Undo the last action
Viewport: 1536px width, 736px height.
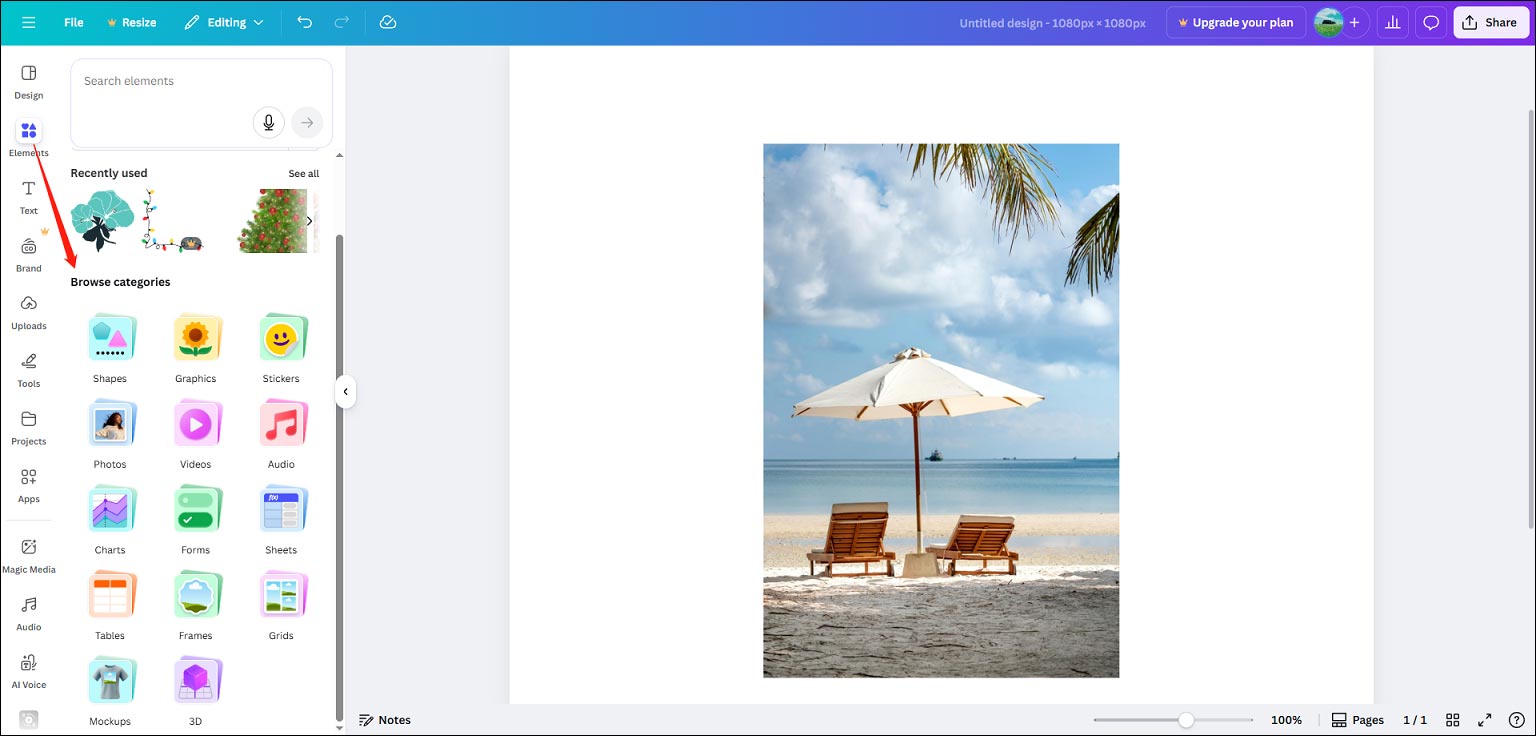(x=304, y=21)
